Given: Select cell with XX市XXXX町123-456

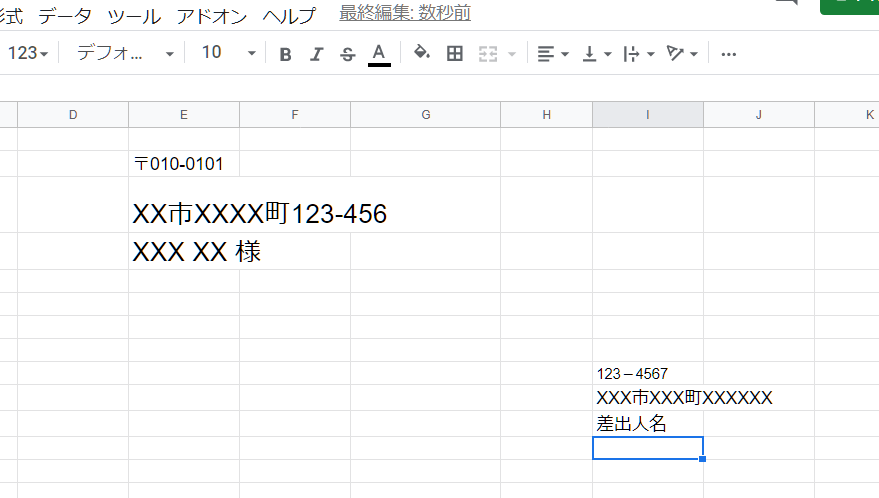Looking at the screenshot, I should (x=259, y=214).
